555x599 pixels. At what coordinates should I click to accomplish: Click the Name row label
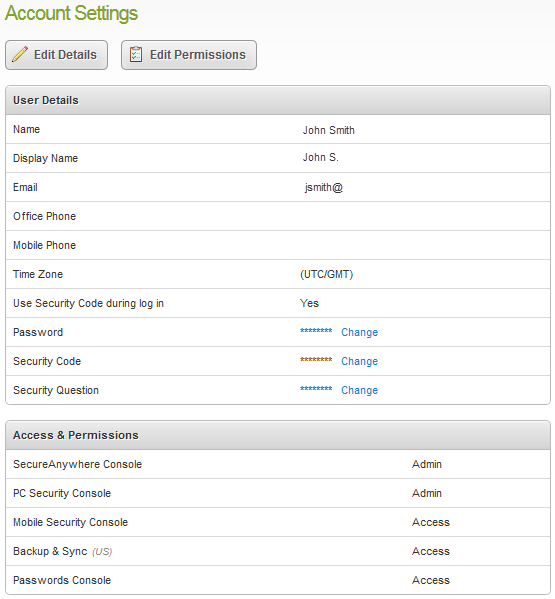click(26, 129)
